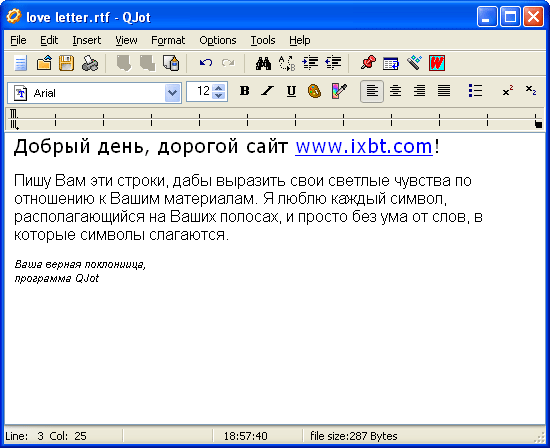The image size is (550, 448).
Task: Click the 'file size:287 Bytes' status entry
Action: [x=354, y=436]
